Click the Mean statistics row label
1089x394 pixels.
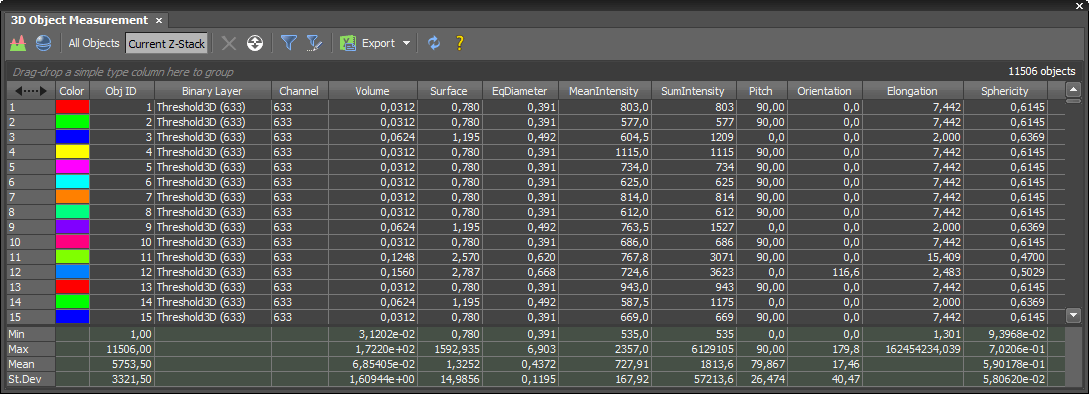tap(31, 364)
